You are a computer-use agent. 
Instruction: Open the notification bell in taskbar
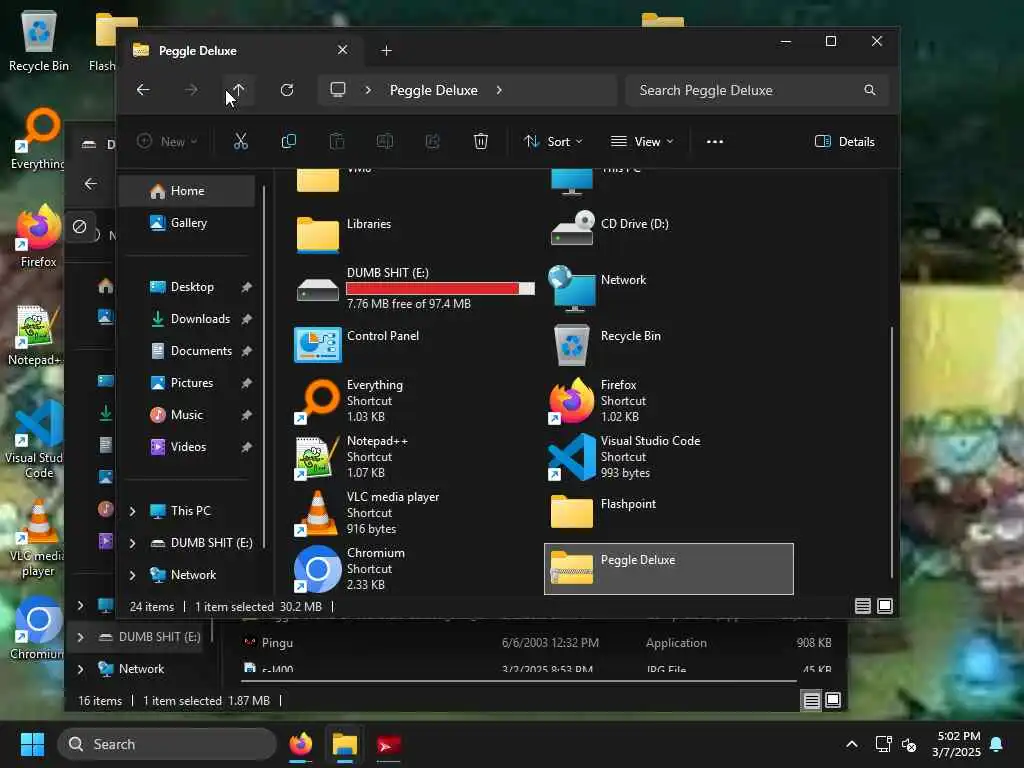coord(997,744)
